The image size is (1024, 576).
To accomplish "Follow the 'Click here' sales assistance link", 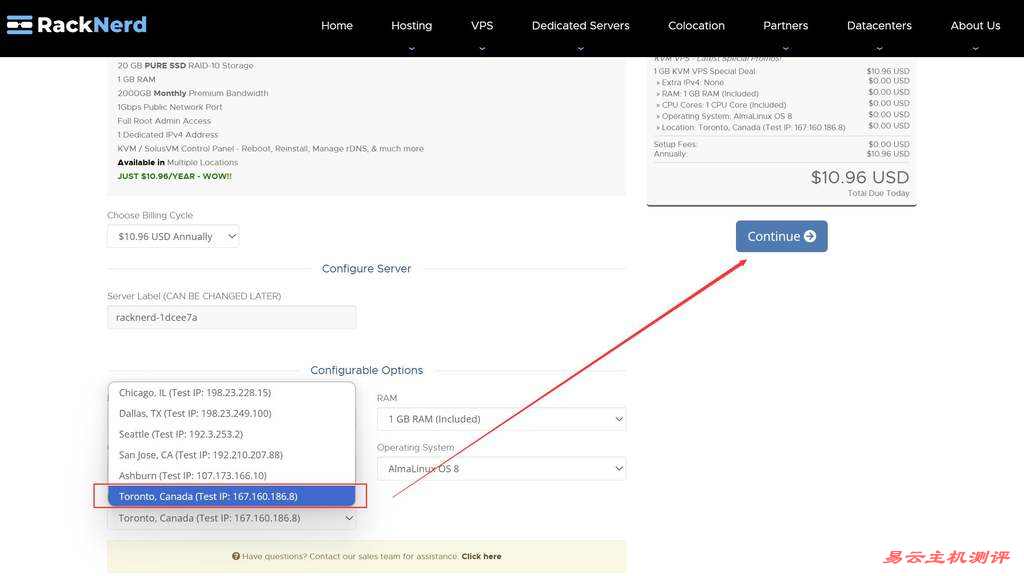I will (x=481, y=556).
